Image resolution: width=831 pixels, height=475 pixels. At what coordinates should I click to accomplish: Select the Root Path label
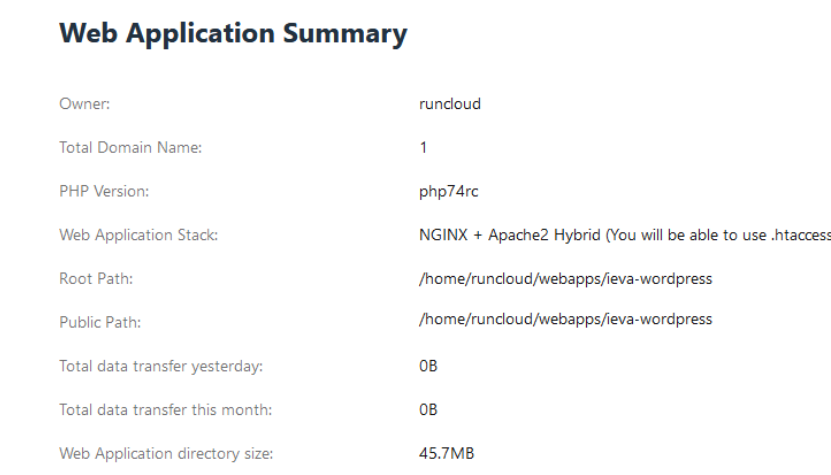[x=96, y=279]
